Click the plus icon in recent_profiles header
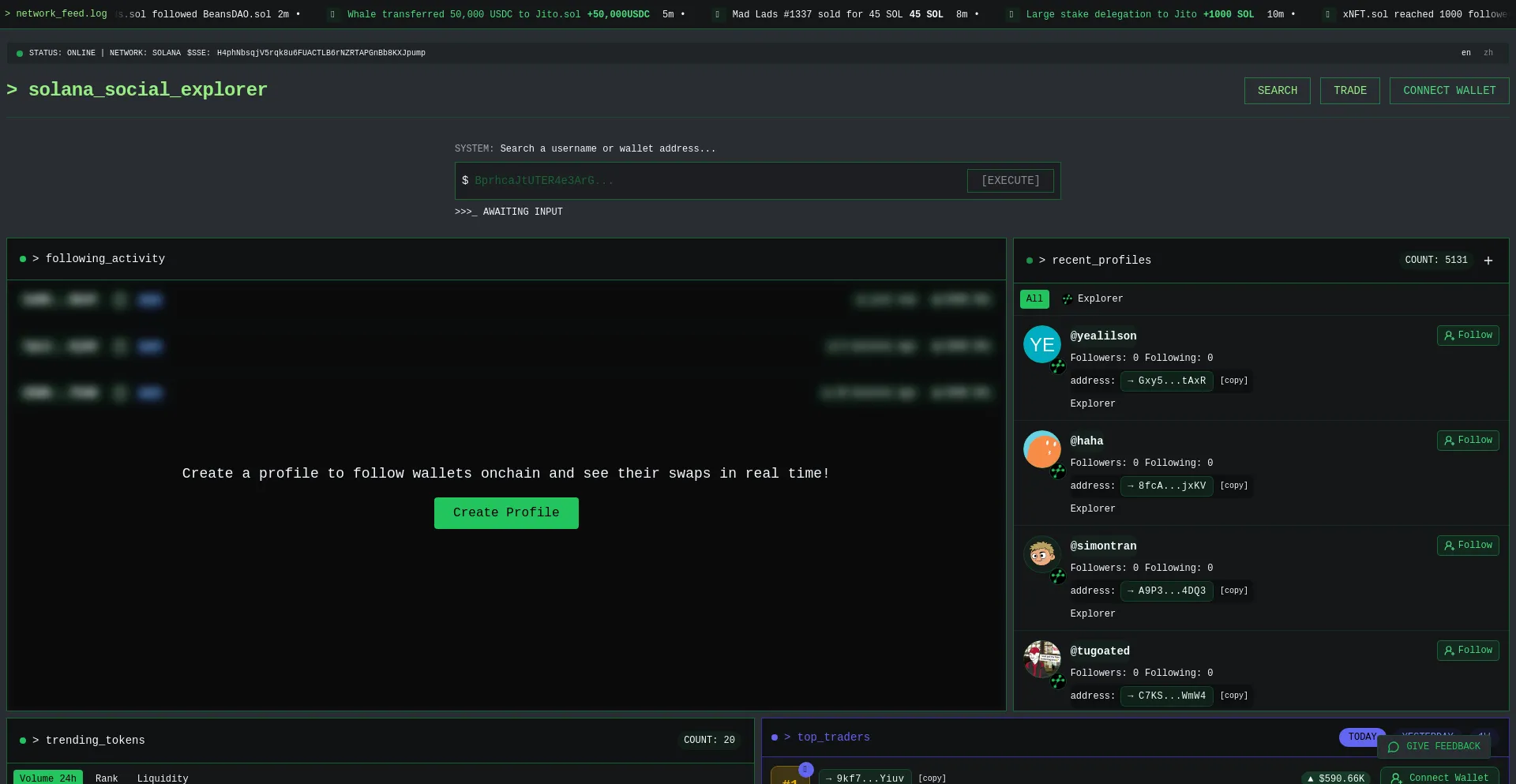The image size is (1516, 784). [1488, 261]
